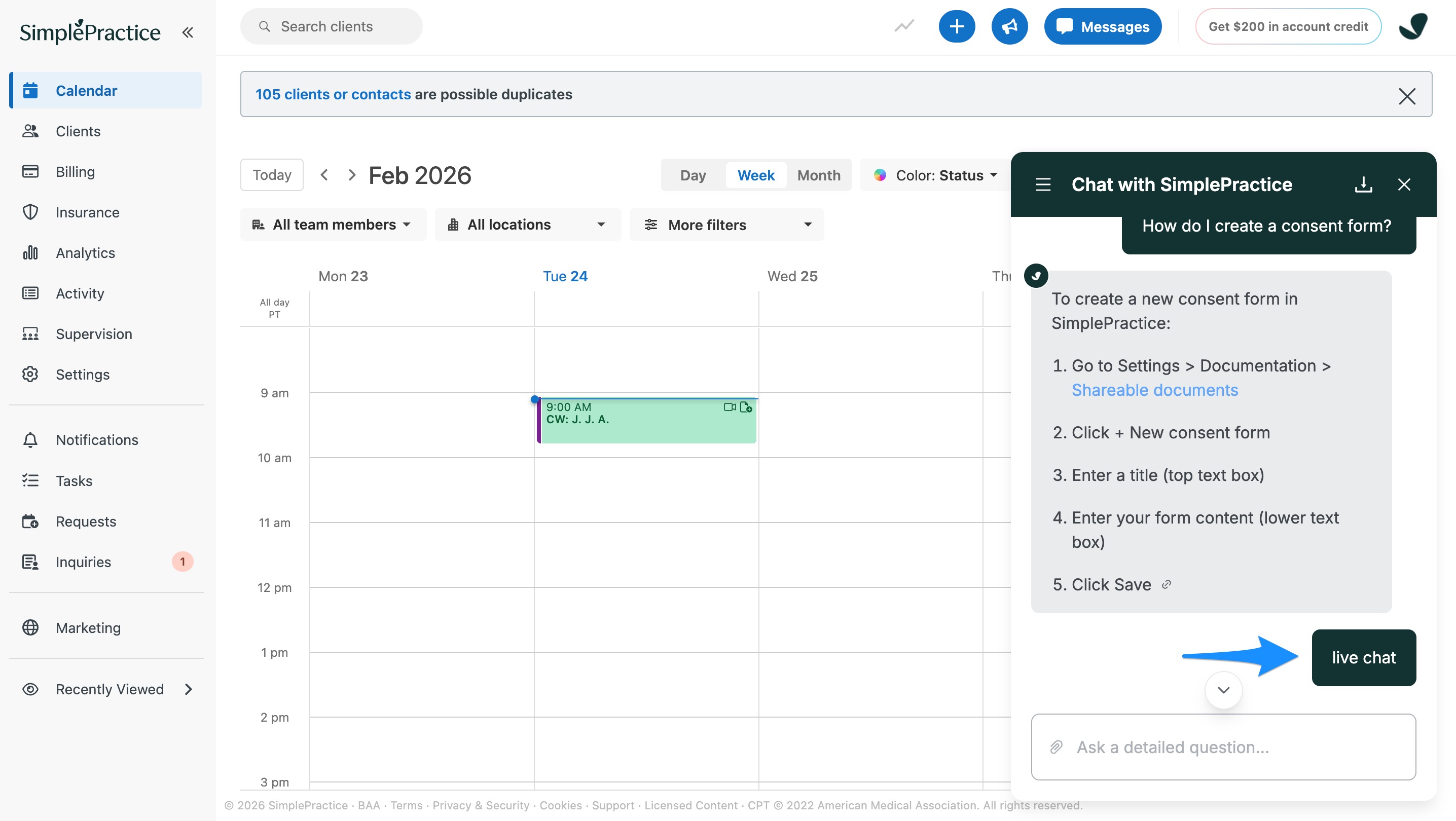This screenshot has width=1456, height=821.
Task: Open Settings in the sidebar
Action: (105, 375)
